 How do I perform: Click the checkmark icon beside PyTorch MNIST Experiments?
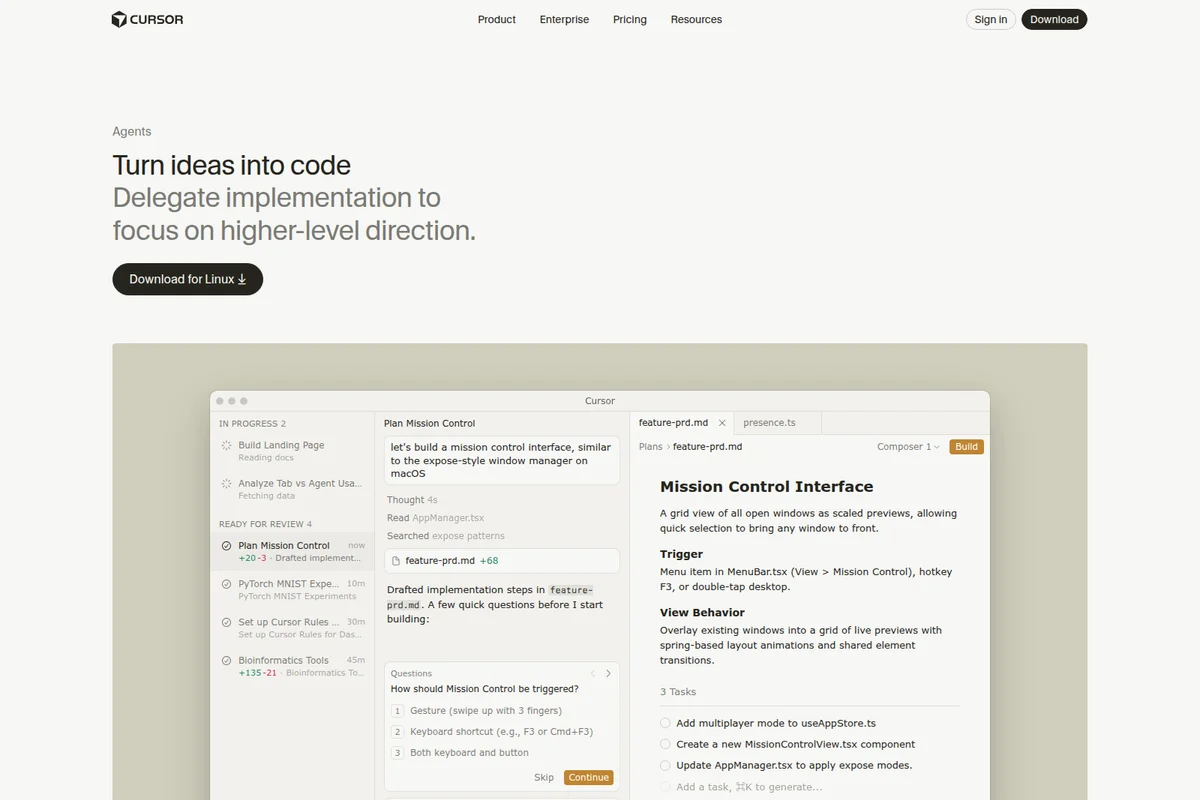tap(225, 584)
